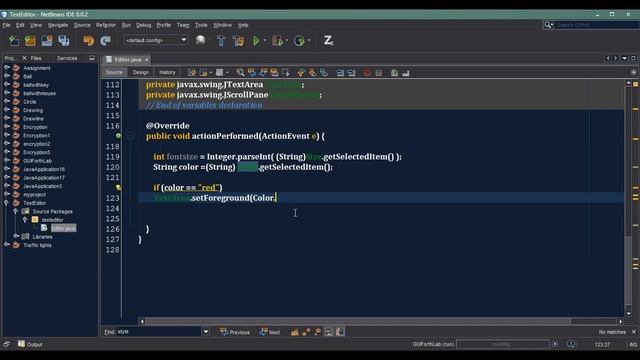Image resolution: width=640 pixels, height=360 pixels.
Task: Expand the Assignment project node
Action: [7, 68]
